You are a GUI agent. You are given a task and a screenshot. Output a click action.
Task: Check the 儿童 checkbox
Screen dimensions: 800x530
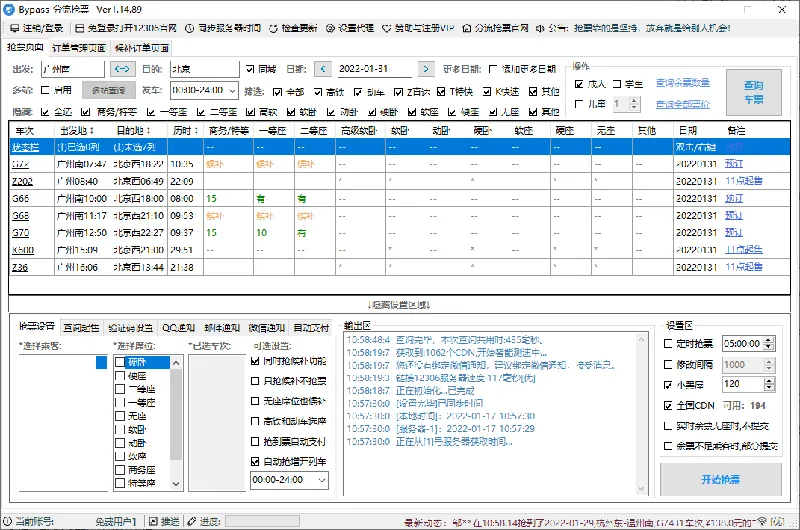(x=579, y=104)
